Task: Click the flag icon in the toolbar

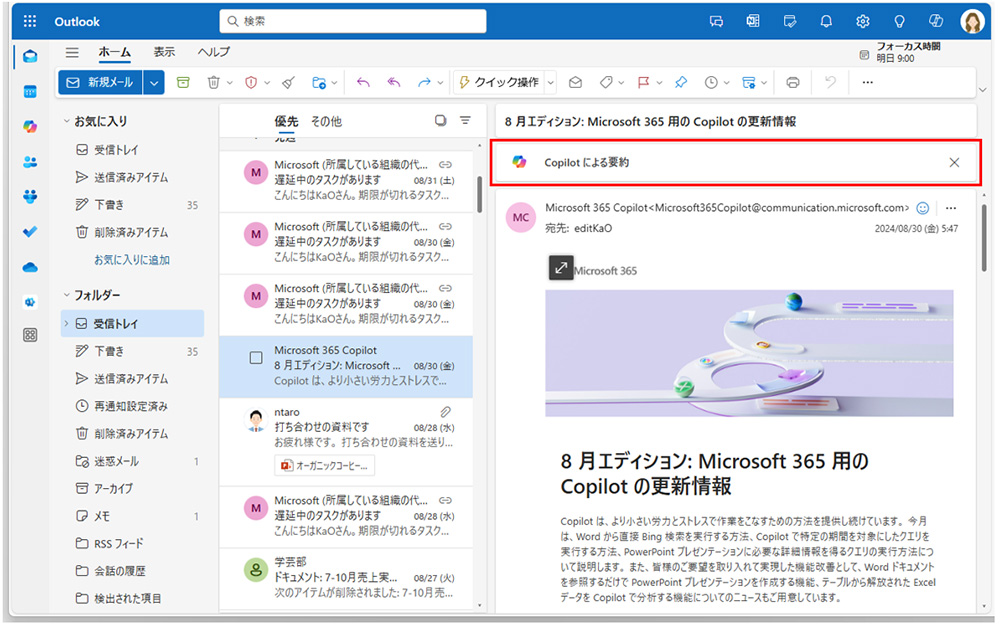Action: (x=644, y=82)
